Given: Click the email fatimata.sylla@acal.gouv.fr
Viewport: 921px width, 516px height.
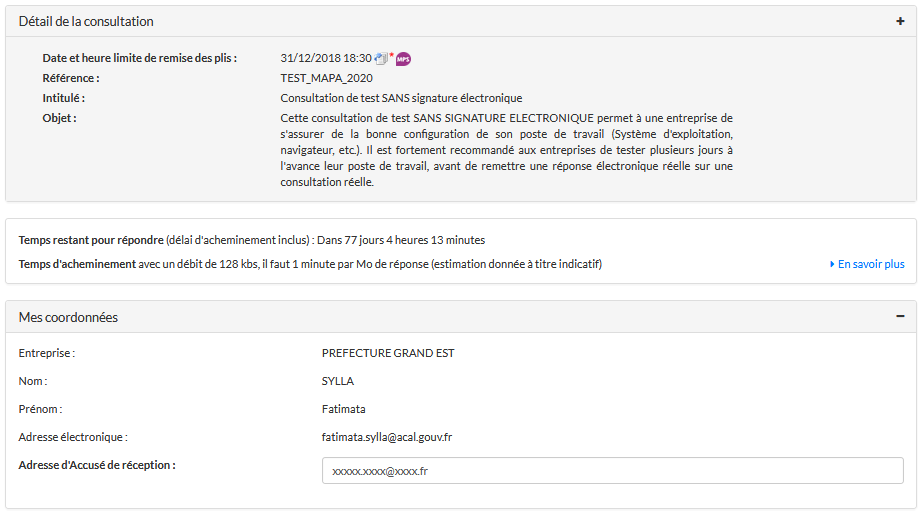Looking at the screenshot, I should [x=387, y=437].
